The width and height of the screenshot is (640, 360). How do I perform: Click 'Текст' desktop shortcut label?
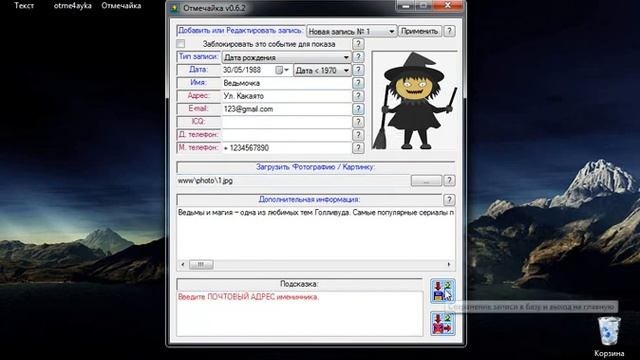[24, 6]
